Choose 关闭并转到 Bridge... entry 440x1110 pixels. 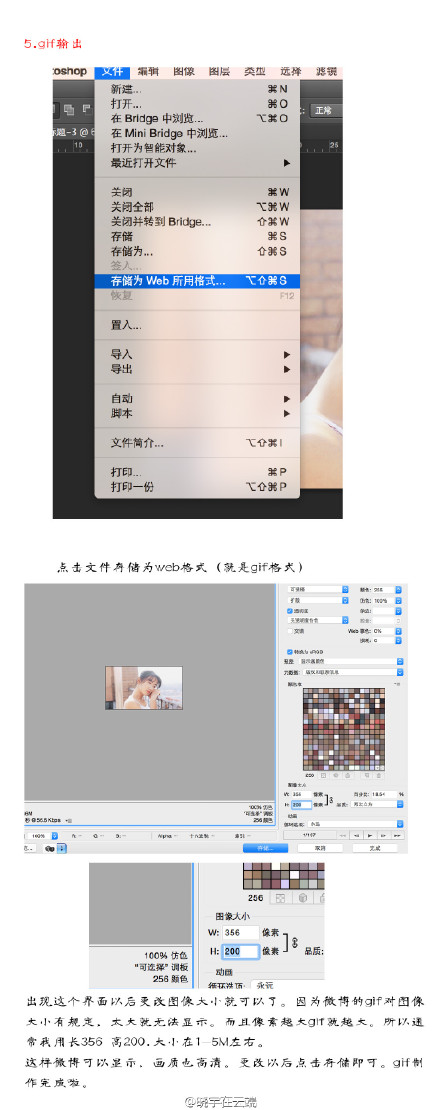[x=197, y=222]
